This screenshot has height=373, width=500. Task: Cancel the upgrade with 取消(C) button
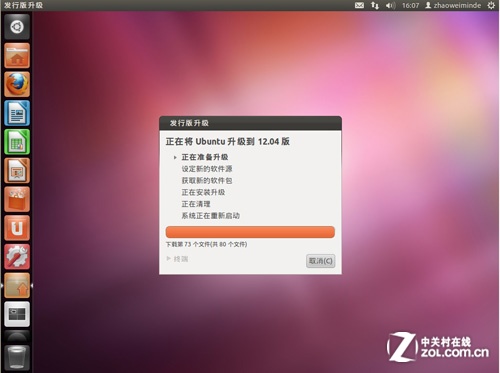pyautogui.click(x=320, y=261)
